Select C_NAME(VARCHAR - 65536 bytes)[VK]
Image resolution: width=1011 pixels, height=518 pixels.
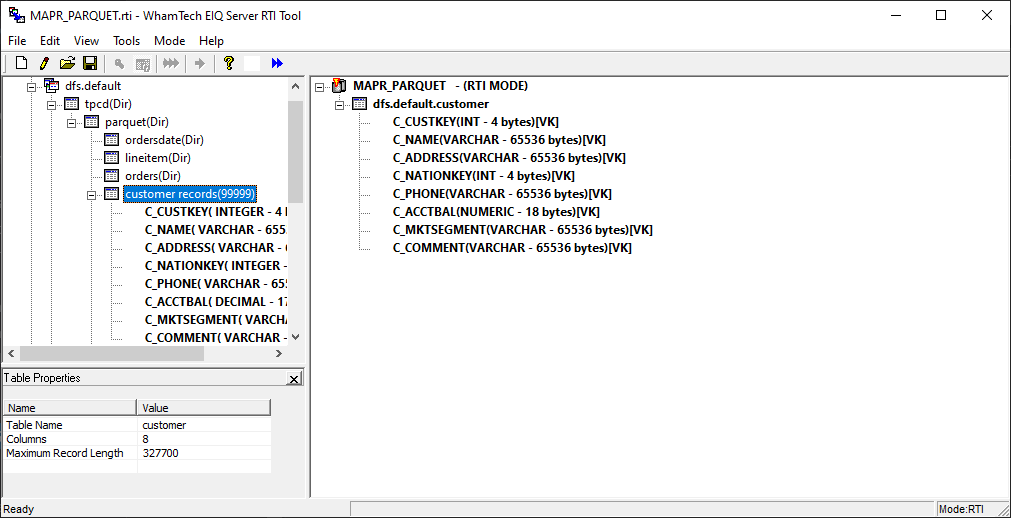499,140
